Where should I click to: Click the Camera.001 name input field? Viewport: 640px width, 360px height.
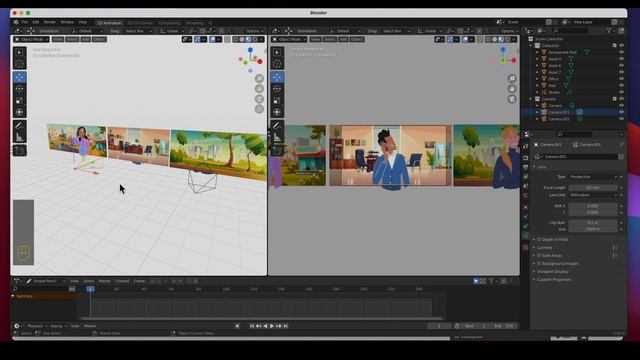click(580, 157)
